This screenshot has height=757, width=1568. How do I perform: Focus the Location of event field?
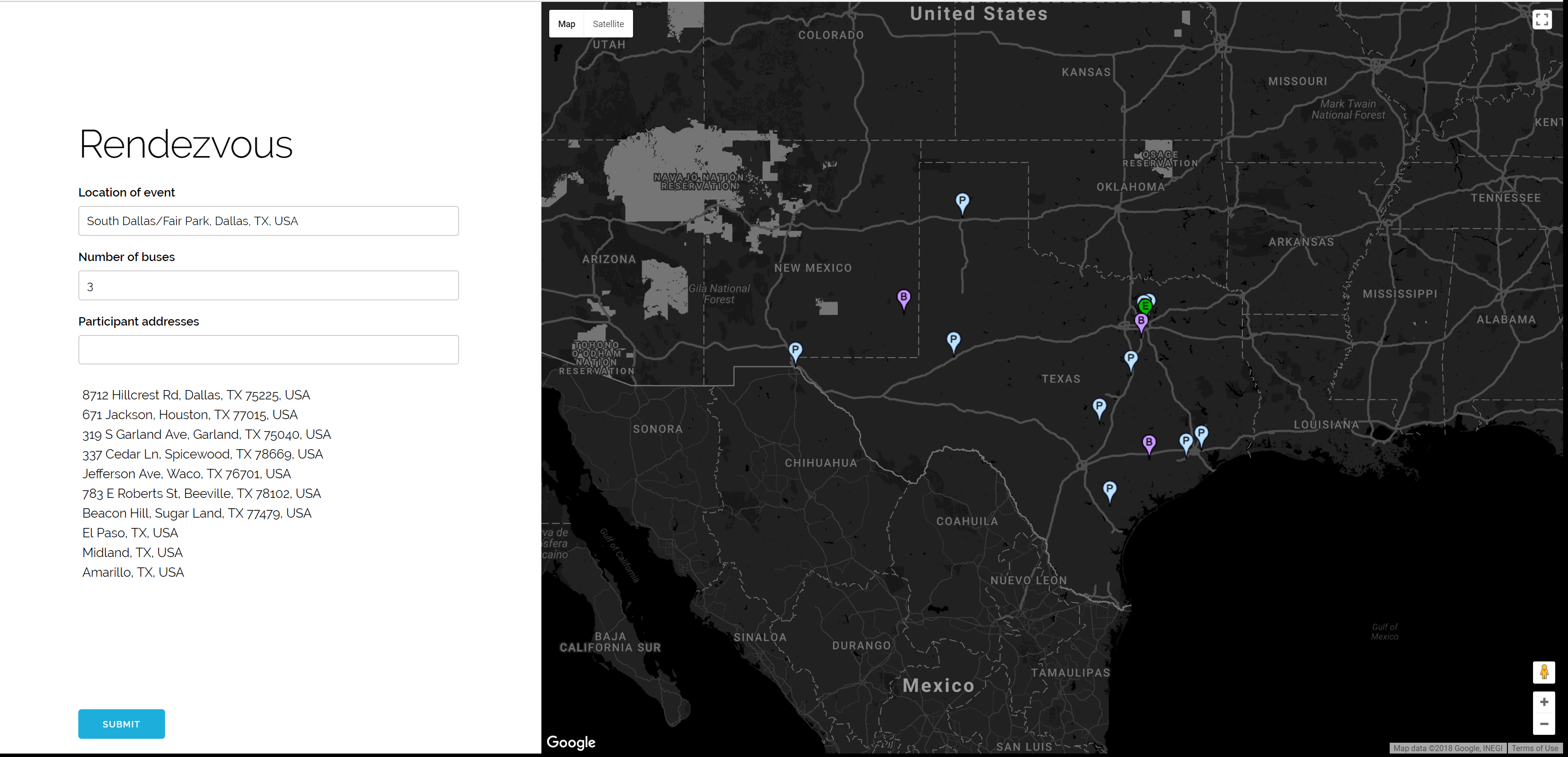(268, 221)
